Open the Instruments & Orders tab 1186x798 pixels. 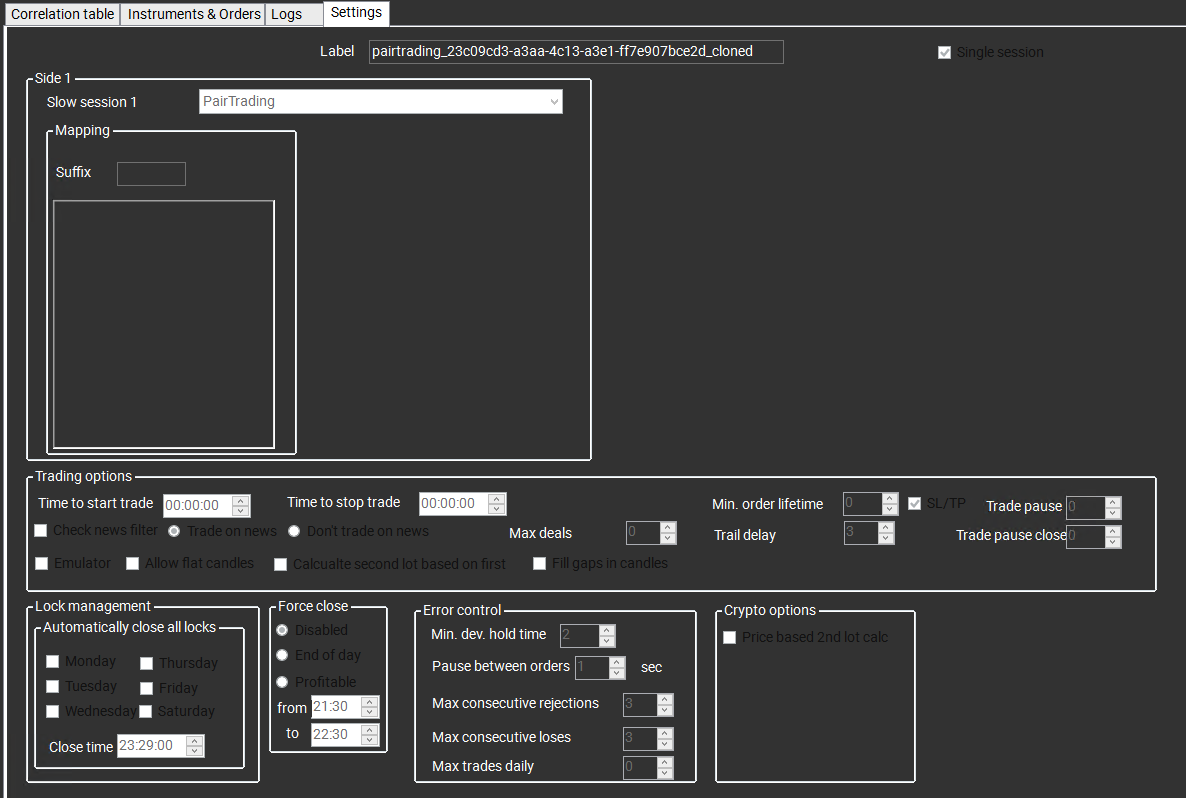coord(194,14)
